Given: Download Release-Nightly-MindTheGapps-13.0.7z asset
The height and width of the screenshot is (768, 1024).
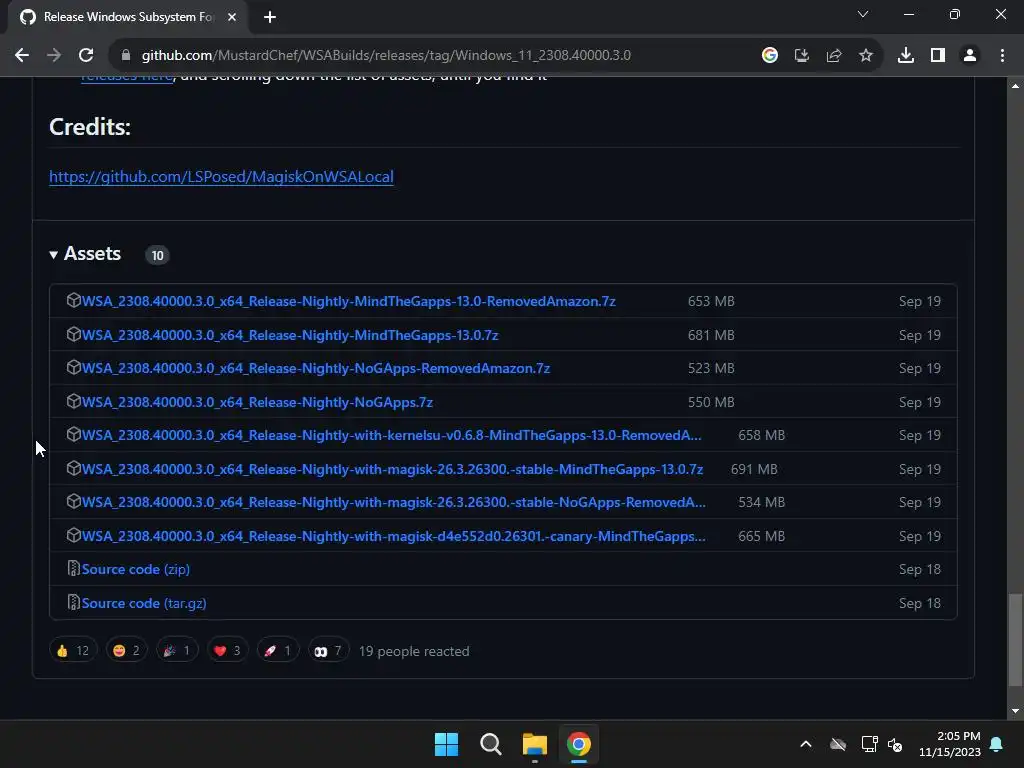Looking at the screenshot, I should tap(290, 335).
